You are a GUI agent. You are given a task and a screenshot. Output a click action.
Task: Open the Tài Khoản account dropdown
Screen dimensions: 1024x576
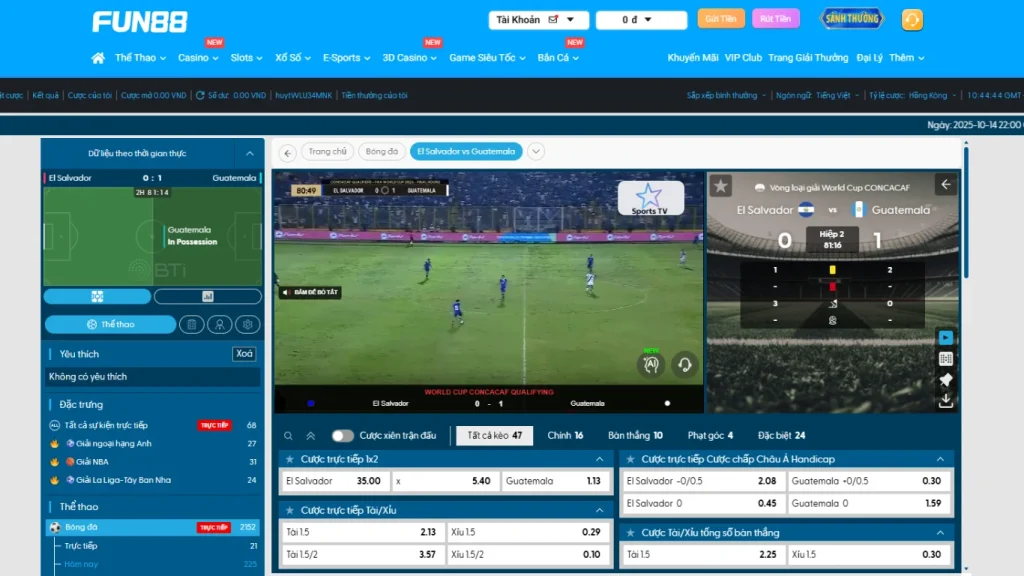pyautogui.click(x=539, y=20)
